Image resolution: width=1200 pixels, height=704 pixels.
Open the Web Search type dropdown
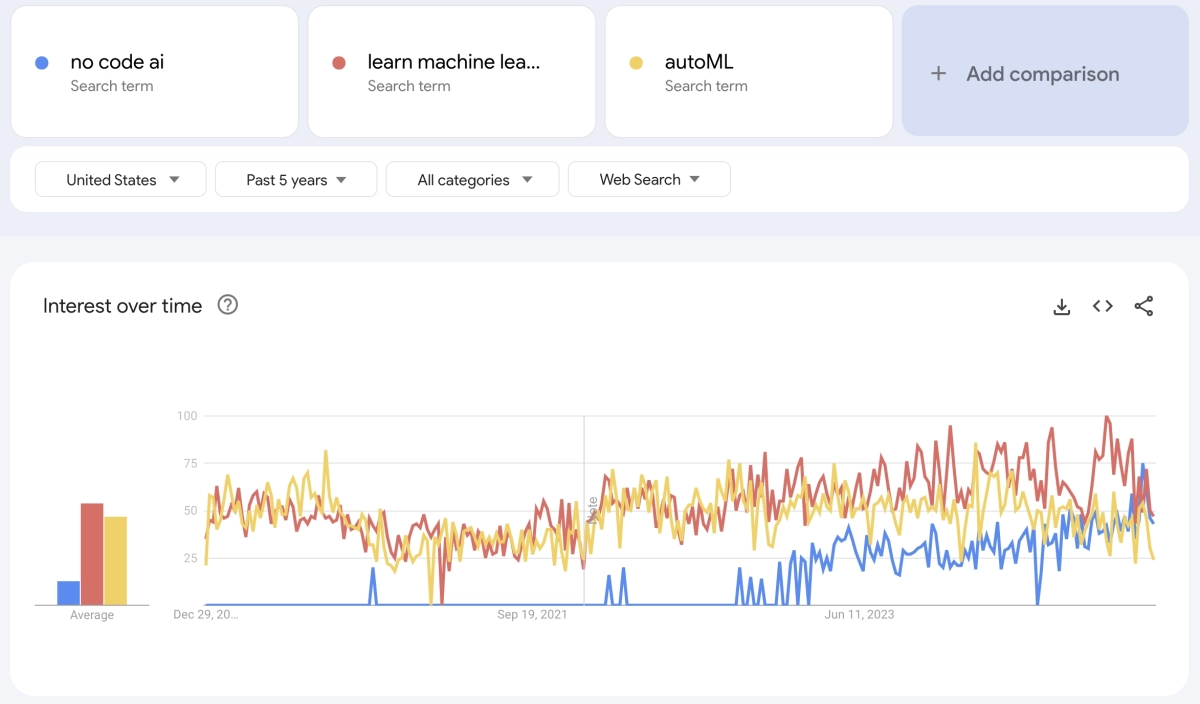649,179
